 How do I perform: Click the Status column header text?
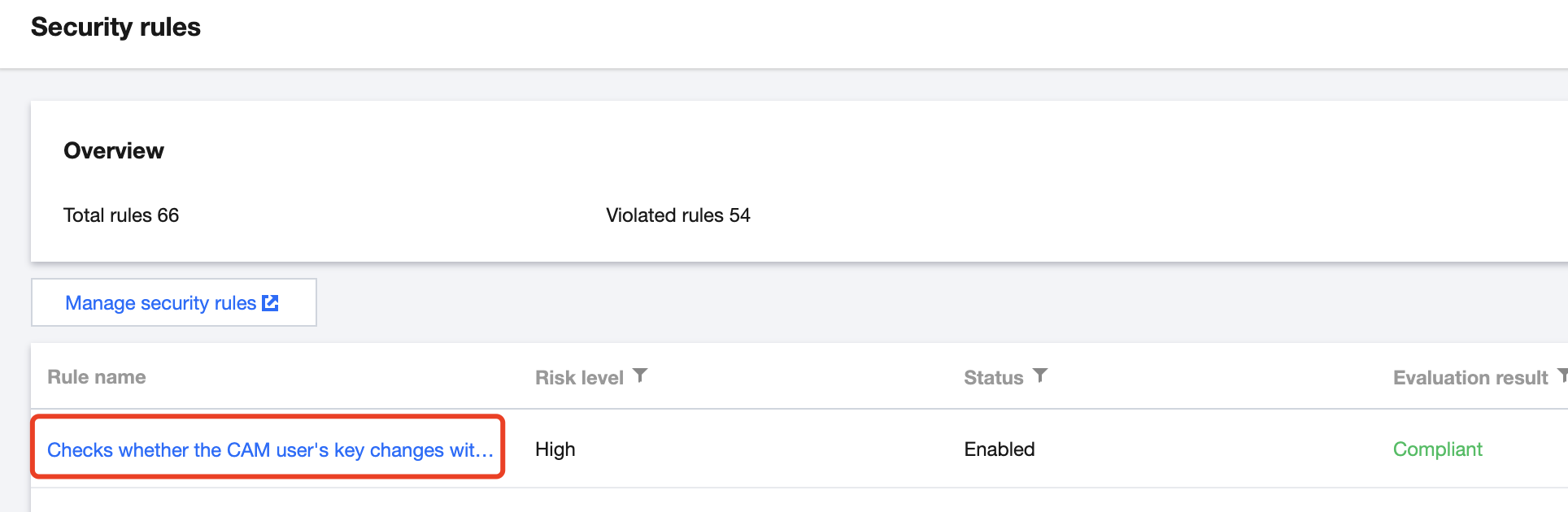tap(993, 378)
